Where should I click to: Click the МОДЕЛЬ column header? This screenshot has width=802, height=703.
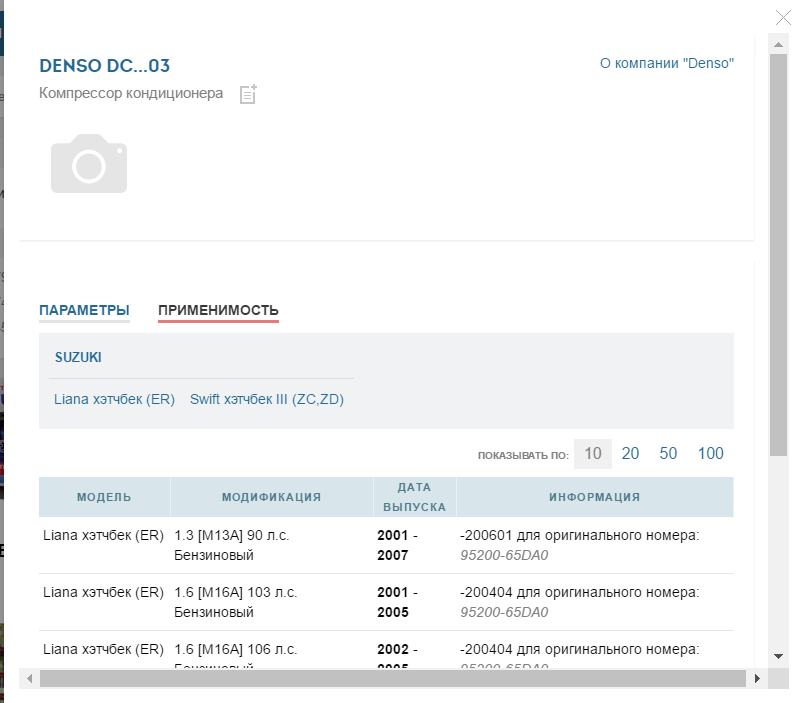104,497
